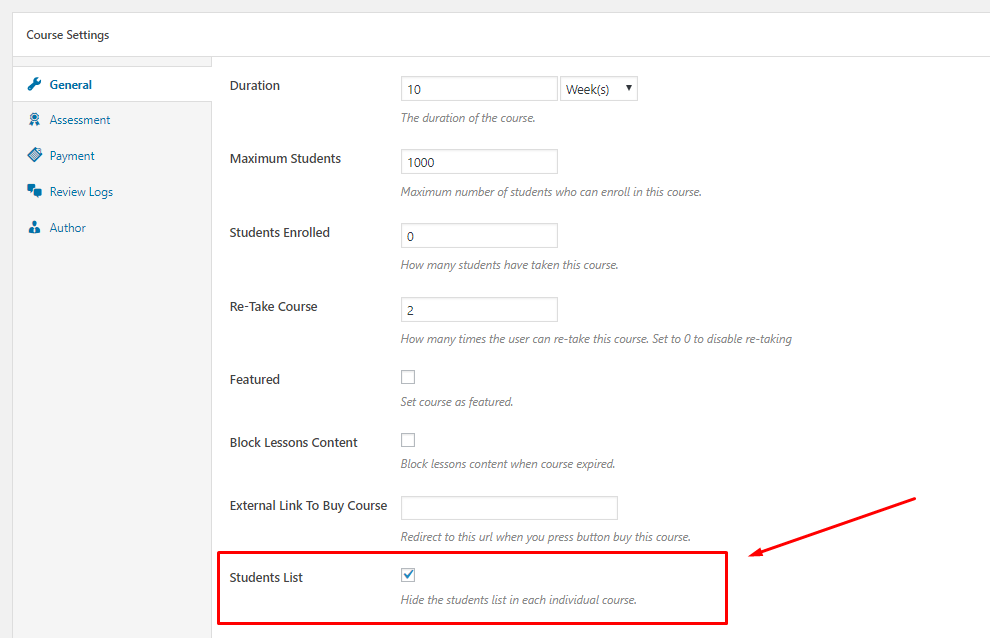Image resolution: width=990 pixels, height=638 pixels.
Task: Open the Assessment settings tab
Action: pyautogui.click(x=80, y=120)
